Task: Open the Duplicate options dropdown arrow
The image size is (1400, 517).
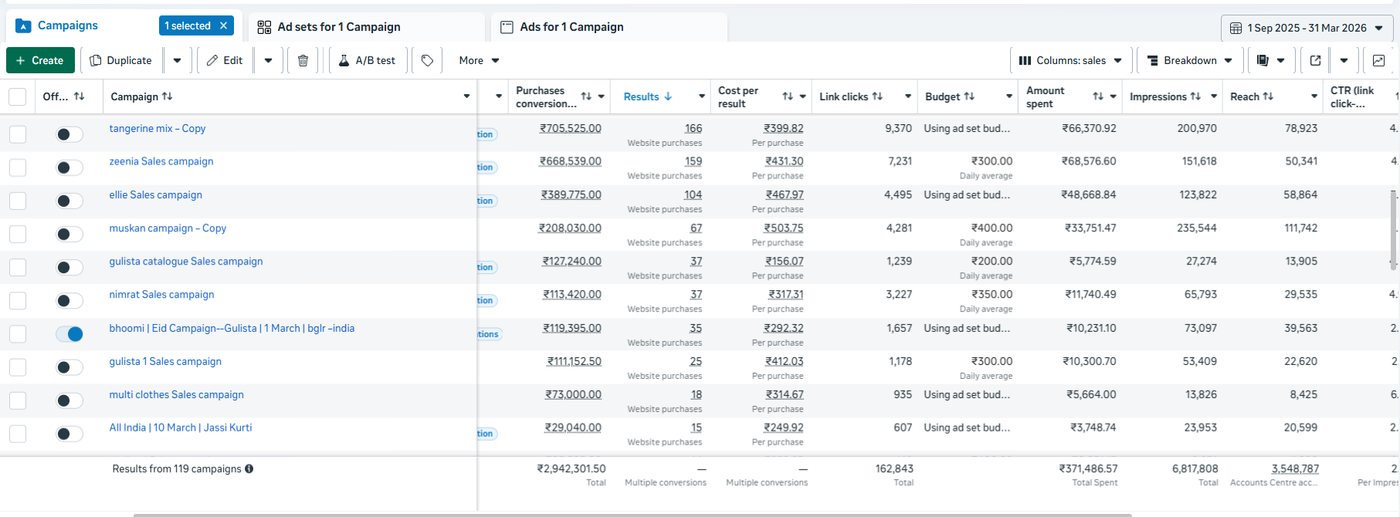Action: 177,60
